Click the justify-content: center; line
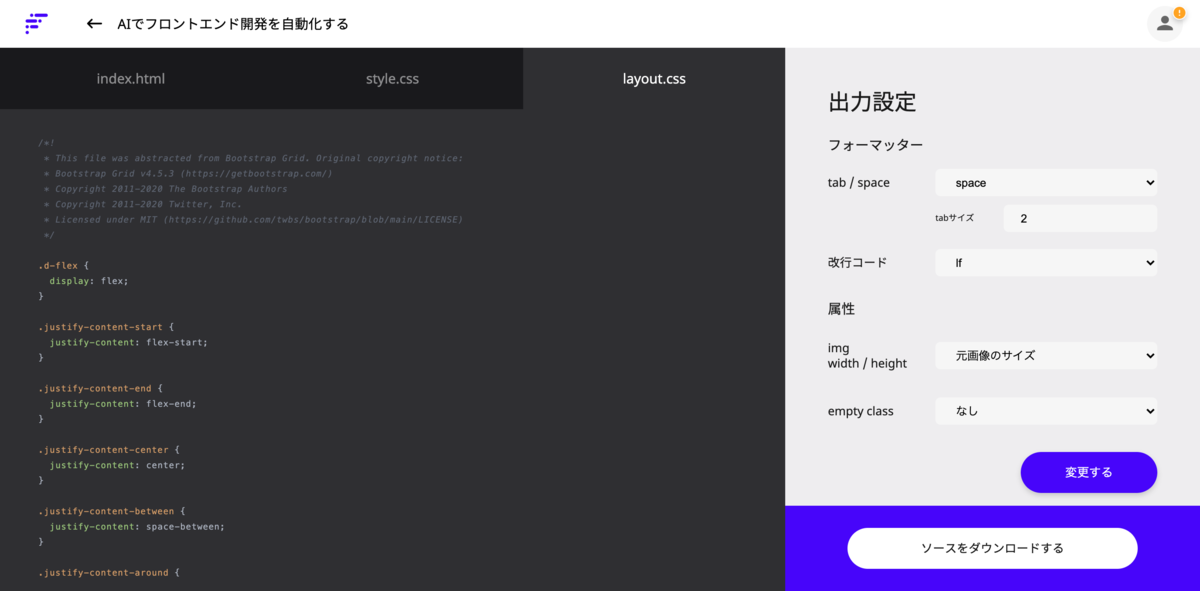 [x=117, y=465]
